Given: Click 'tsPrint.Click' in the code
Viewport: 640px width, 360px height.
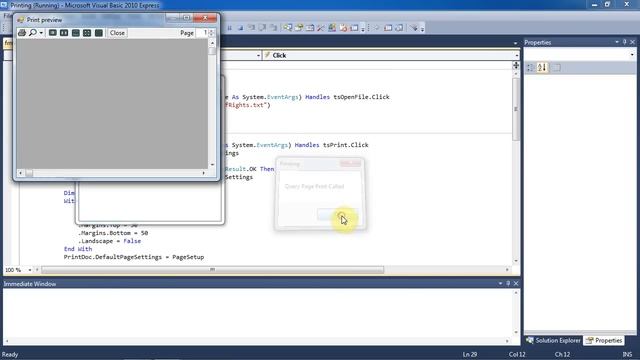Looking at the screenshot, I should 346,145.
